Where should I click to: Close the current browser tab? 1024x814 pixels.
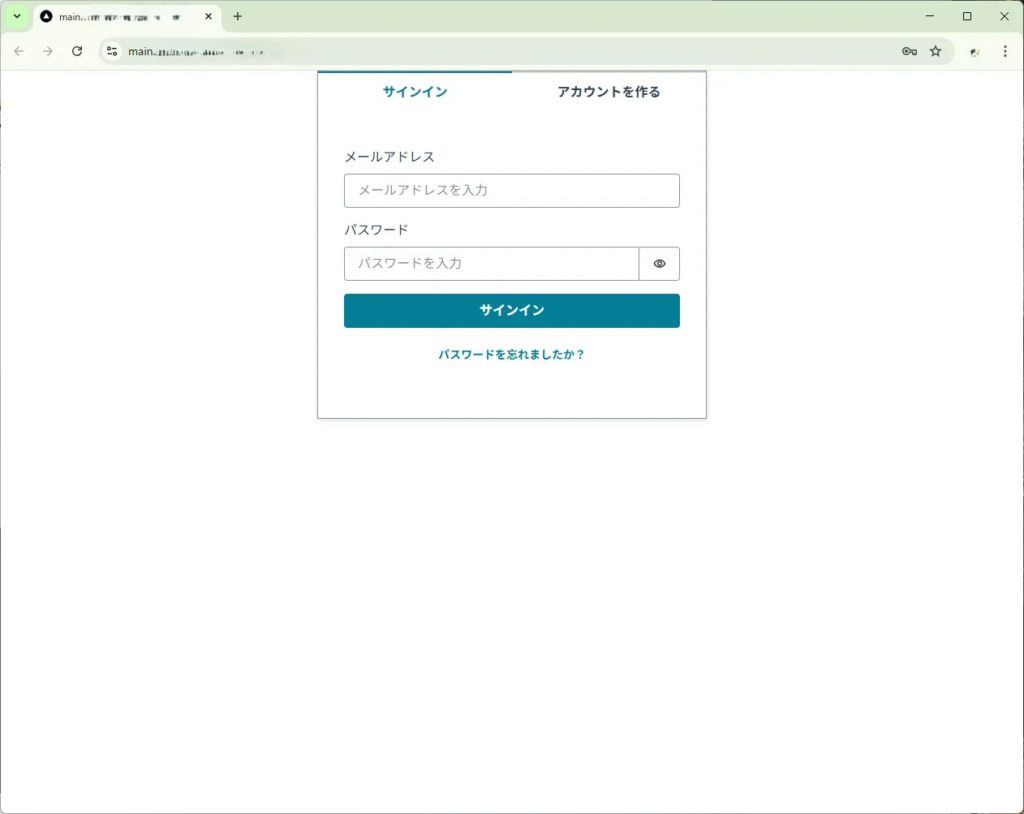click(x=208, y=17)
